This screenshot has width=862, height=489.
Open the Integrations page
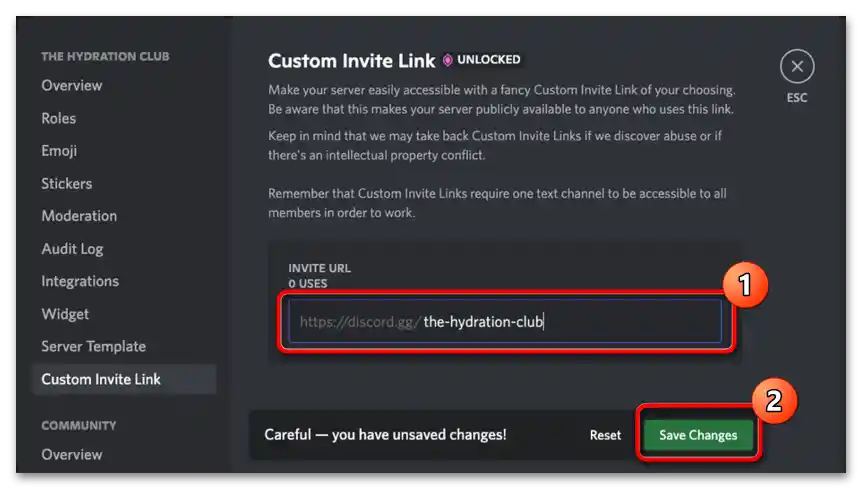pyautogui.click(x=80, y=281)
